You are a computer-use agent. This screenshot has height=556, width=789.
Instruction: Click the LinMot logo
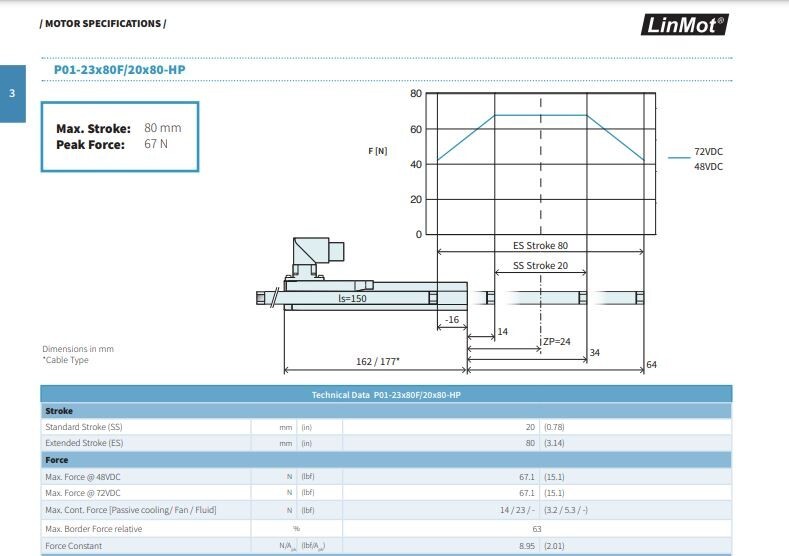(x=684, y=24)
